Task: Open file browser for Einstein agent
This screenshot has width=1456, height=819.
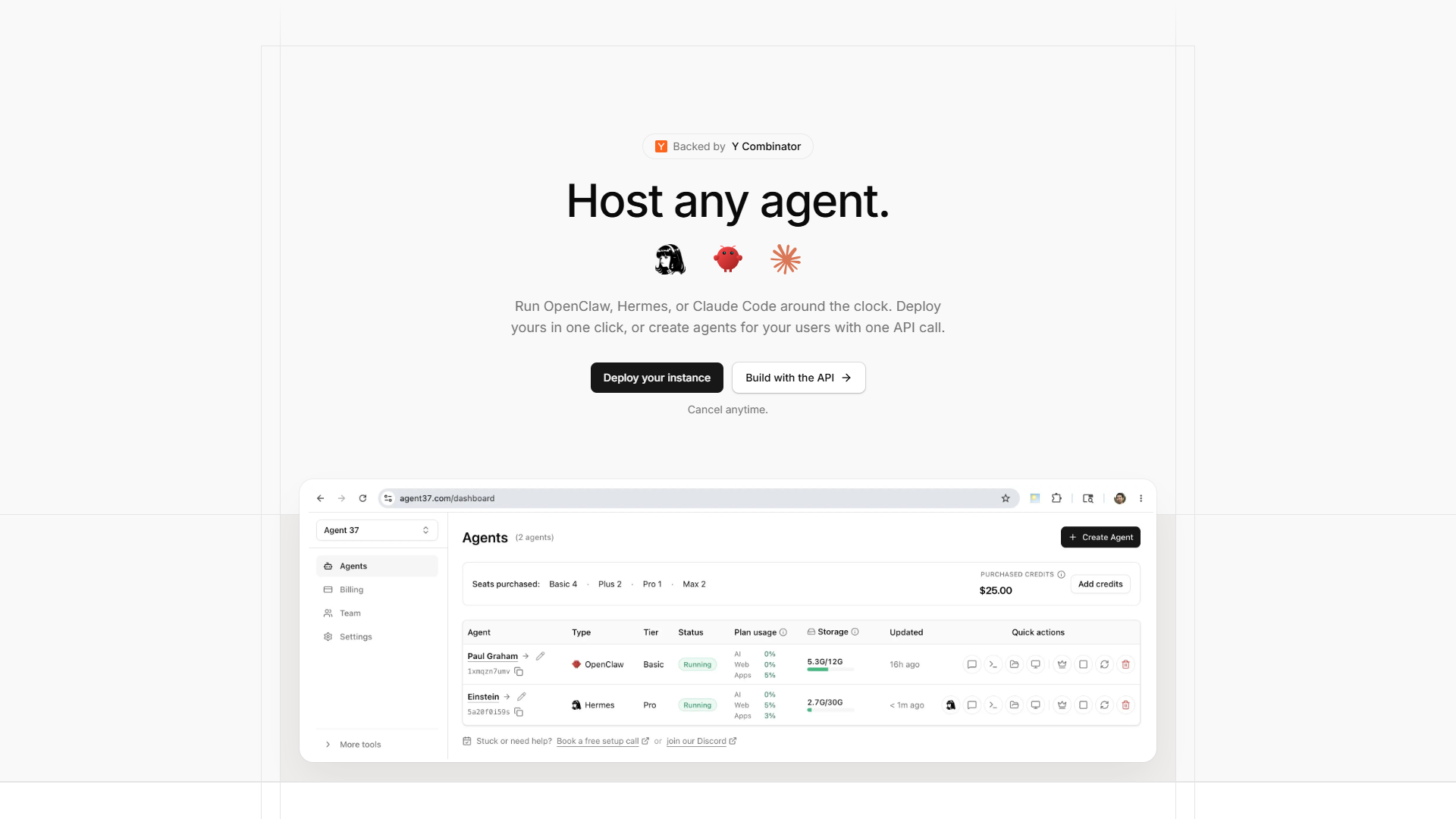Action: pyautogui.click(x=1014, y=705)
